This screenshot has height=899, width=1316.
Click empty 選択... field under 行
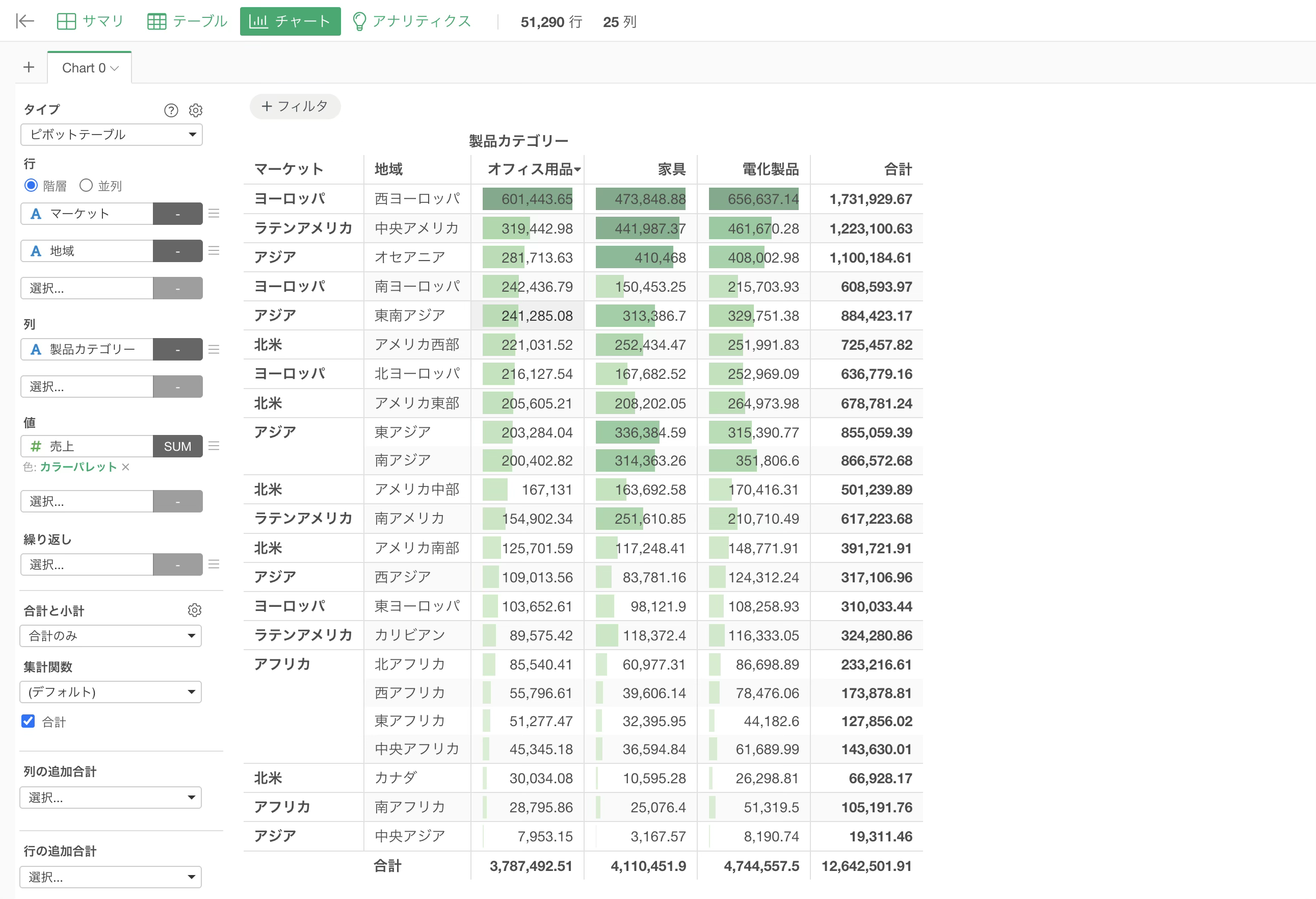pyautogui.click(x=87, y=288)
